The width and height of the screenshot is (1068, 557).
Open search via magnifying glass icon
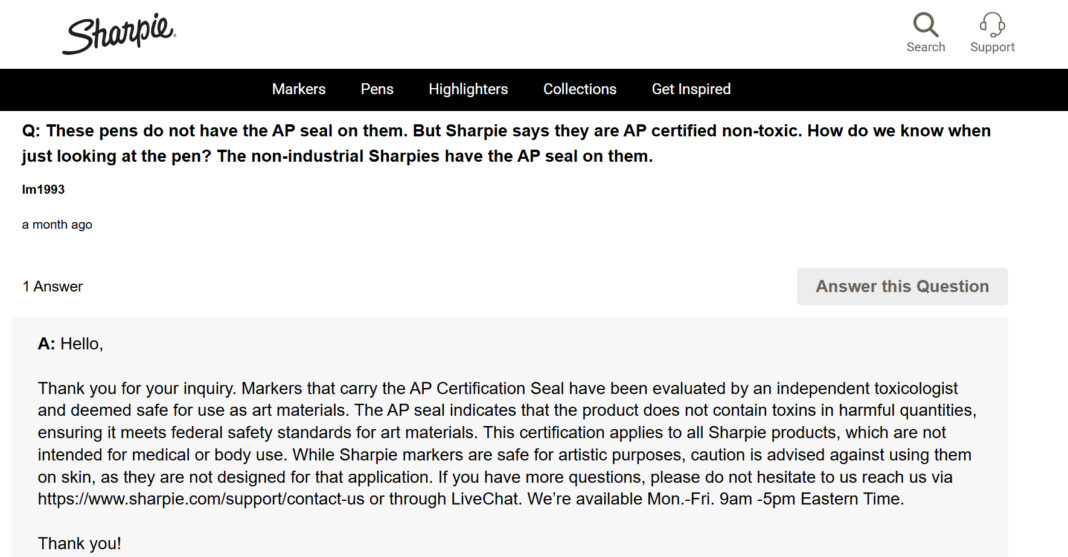[x=926, y=25]
